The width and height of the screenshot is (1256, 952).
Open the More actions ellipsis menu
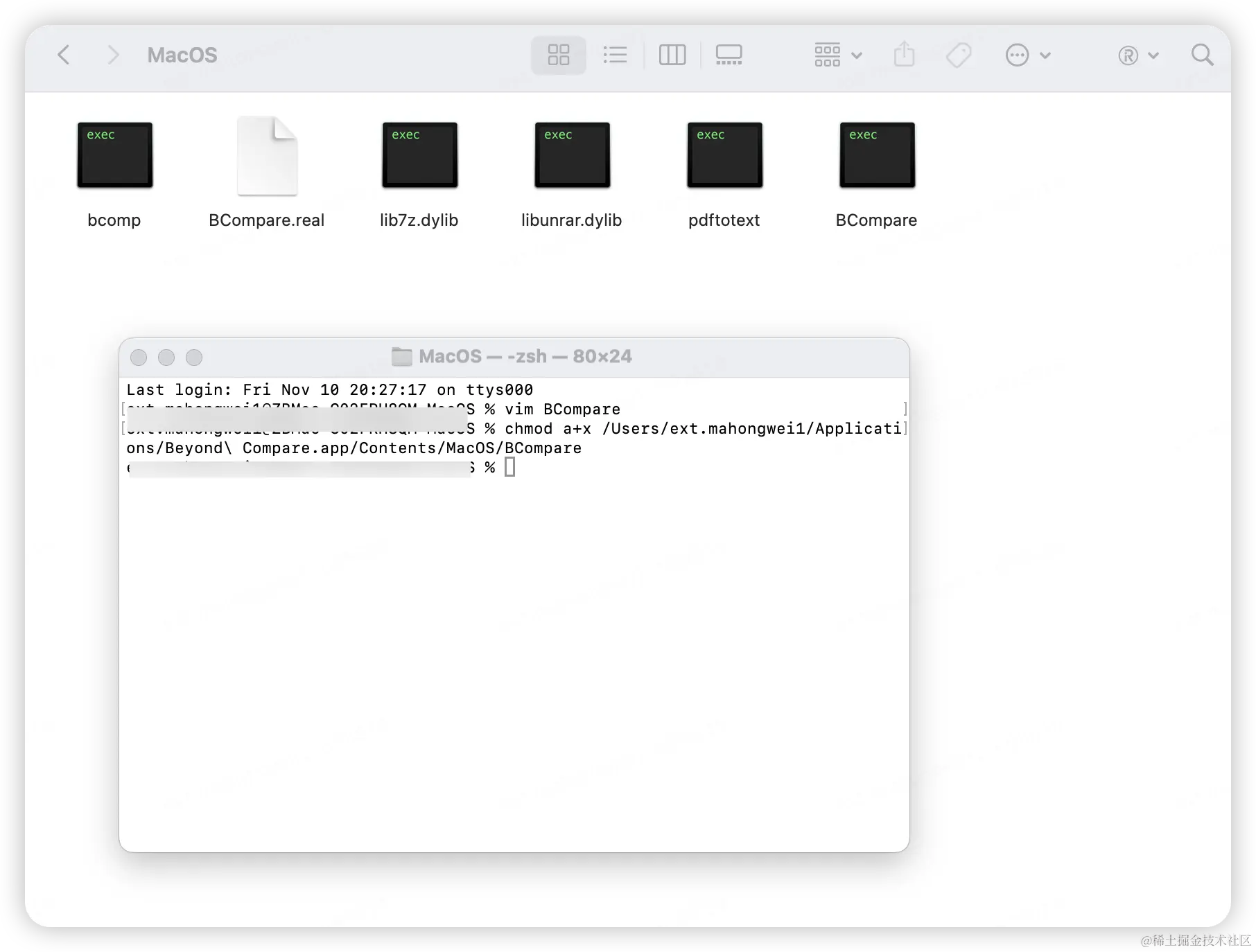click(x=1028, y=55)
